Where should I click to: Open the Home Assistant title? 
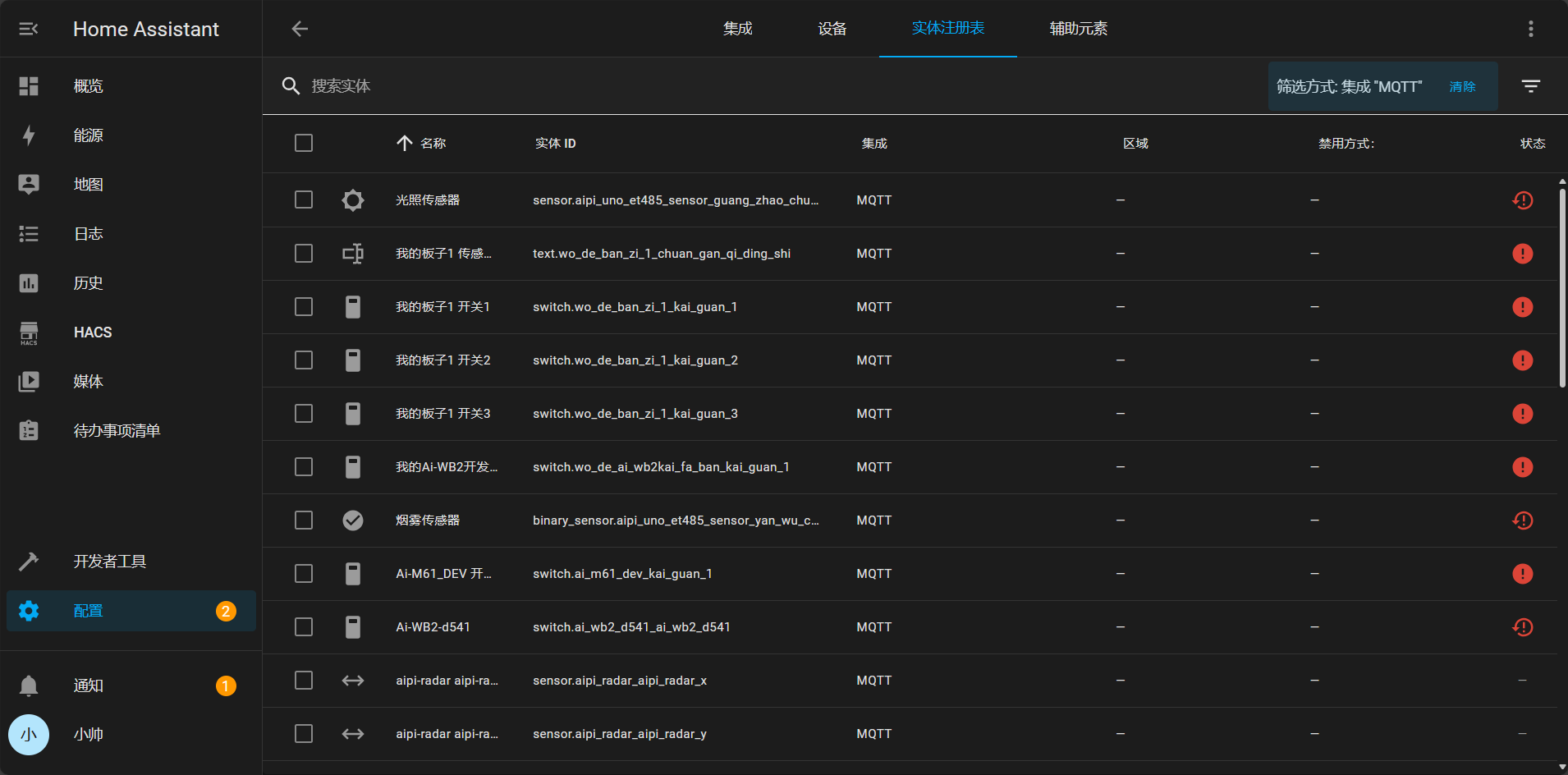[x=146, y=30]
